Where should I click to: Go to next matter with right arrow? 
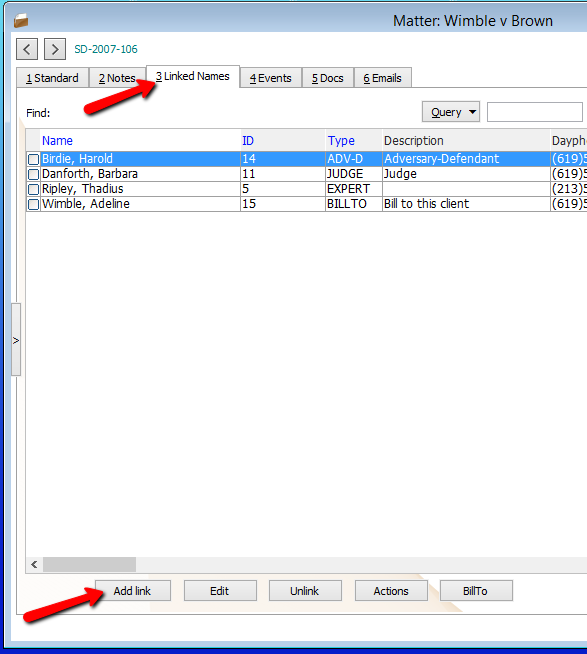[55, 49]
